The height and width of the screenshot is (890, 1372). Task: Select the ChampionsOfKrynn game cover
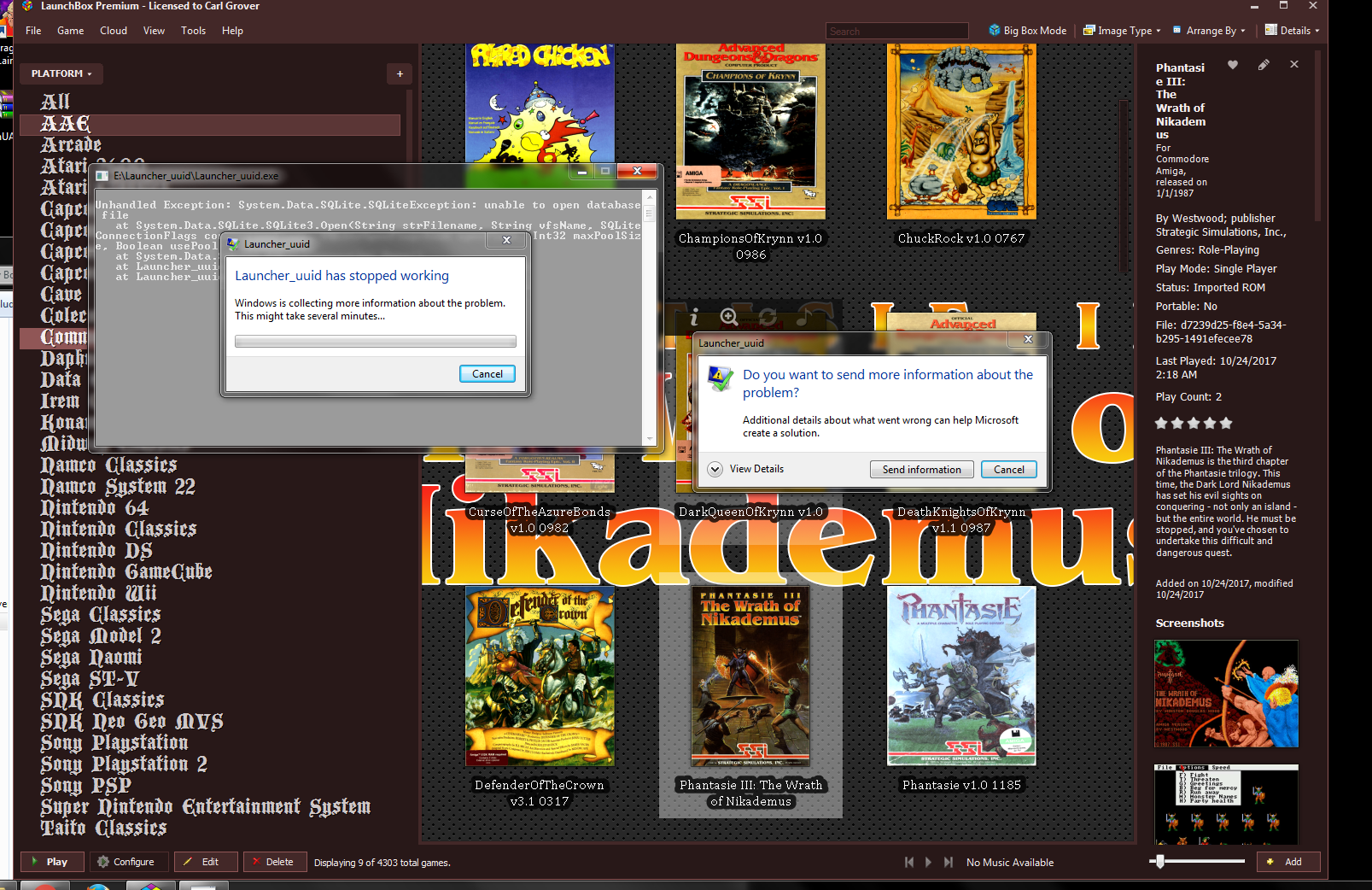[750, 132]
